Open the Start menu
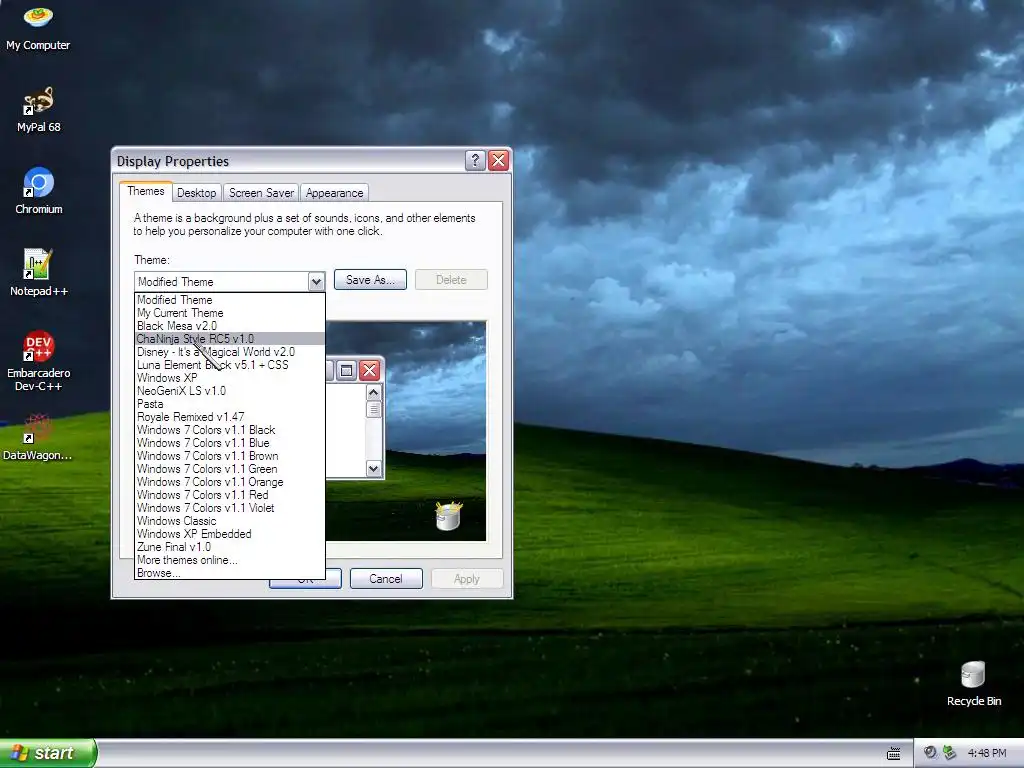The width and height of the screenshot is (1024, 768). click(x=48, y=753)
